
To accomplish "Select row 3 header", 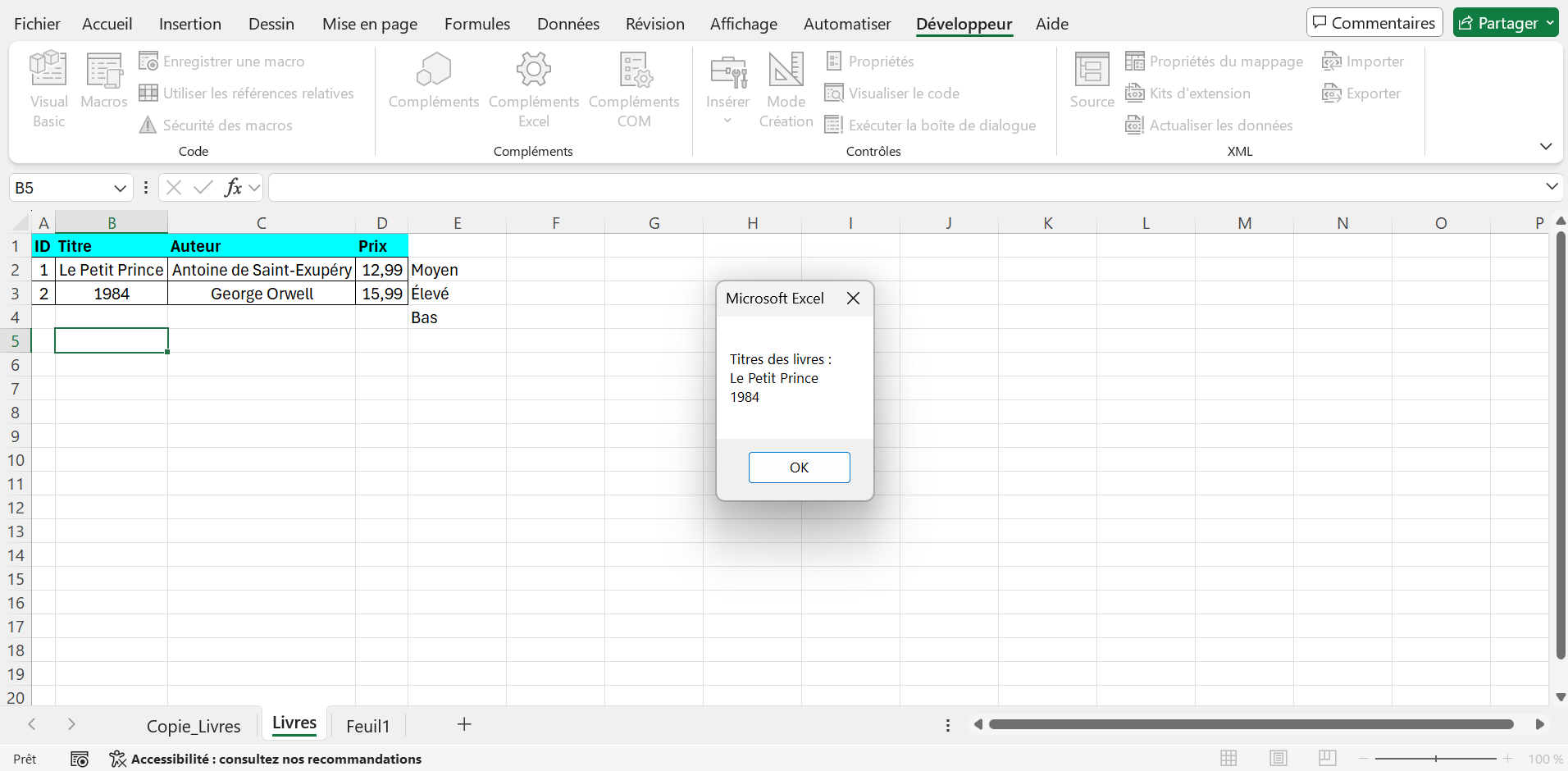I will 15,294.
